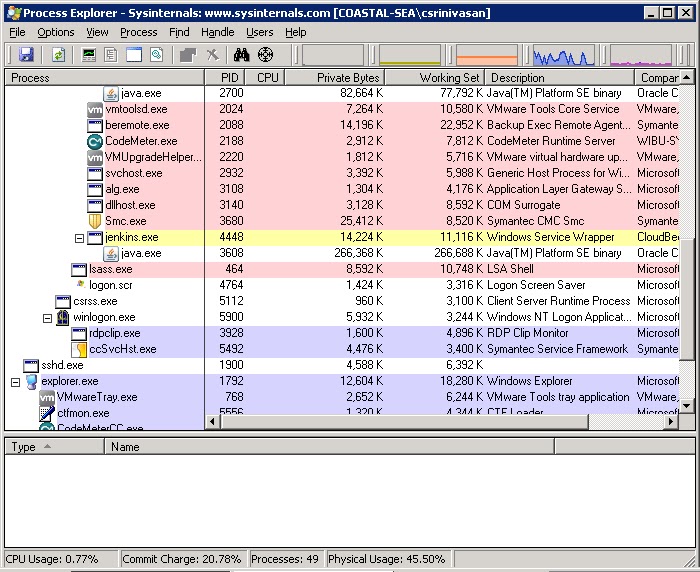
Task: Click the Refresh Now toolbar icon
Action: click(x=58, y=55)
